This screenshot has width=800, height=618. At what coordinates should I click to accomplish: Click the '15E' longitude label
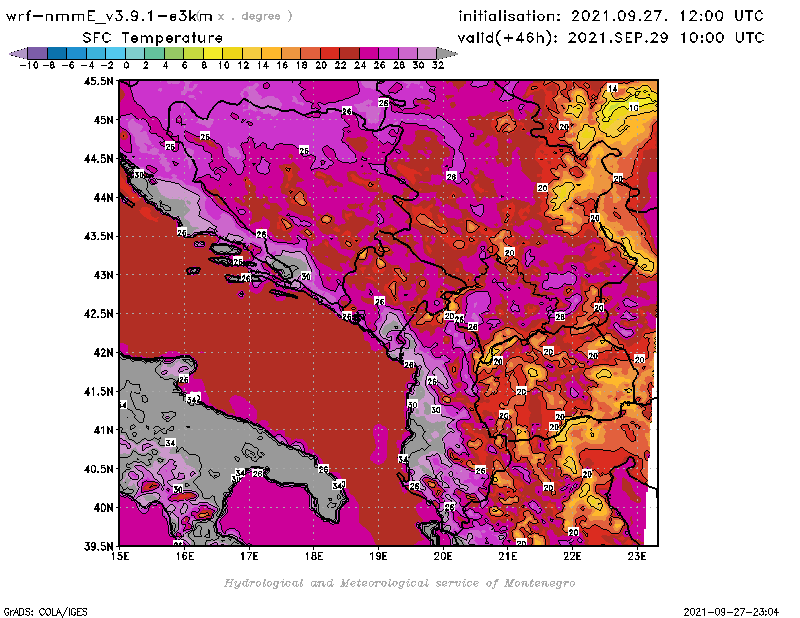[x=120, y=556]
